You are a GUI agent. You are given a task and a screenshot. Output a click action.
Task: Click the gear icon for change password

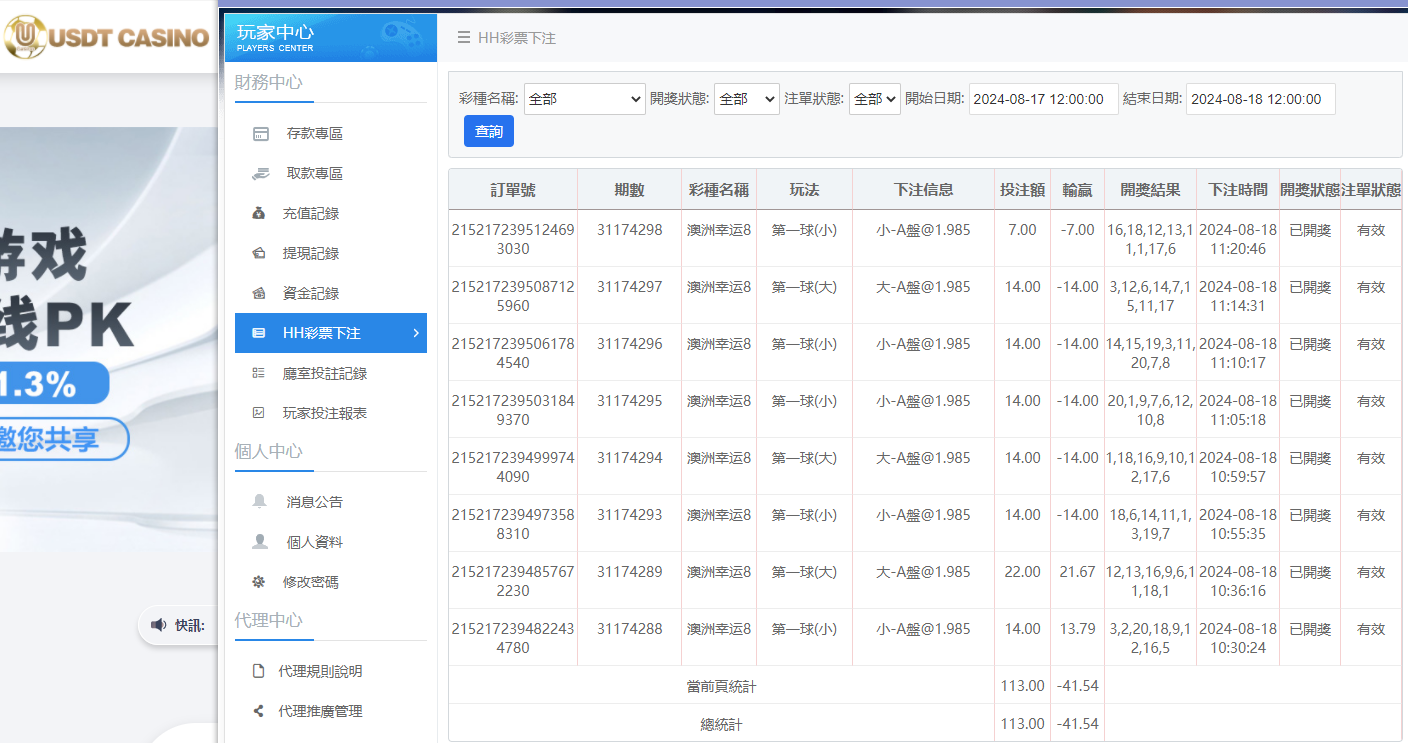260,581
